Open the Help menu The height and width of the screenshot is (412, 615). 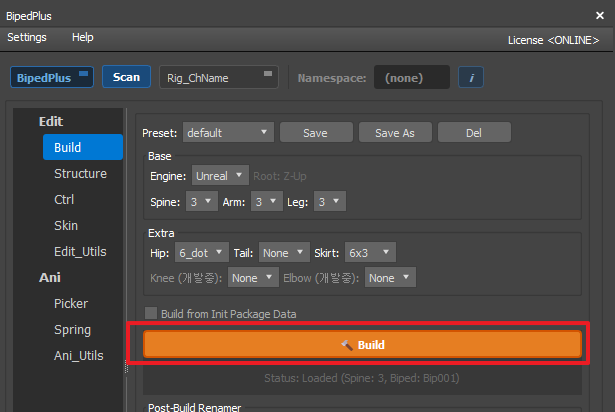click(83, 37)
